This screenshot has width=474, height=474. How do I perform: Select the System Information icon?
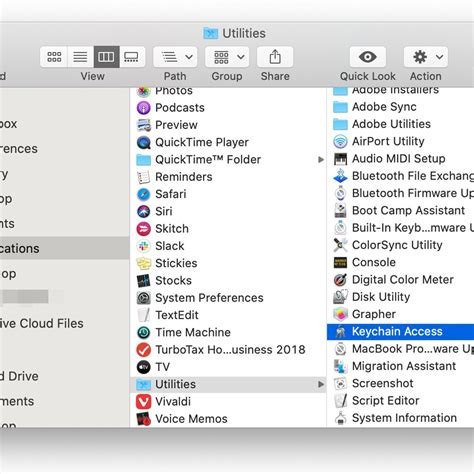click(x=340, y=418)
